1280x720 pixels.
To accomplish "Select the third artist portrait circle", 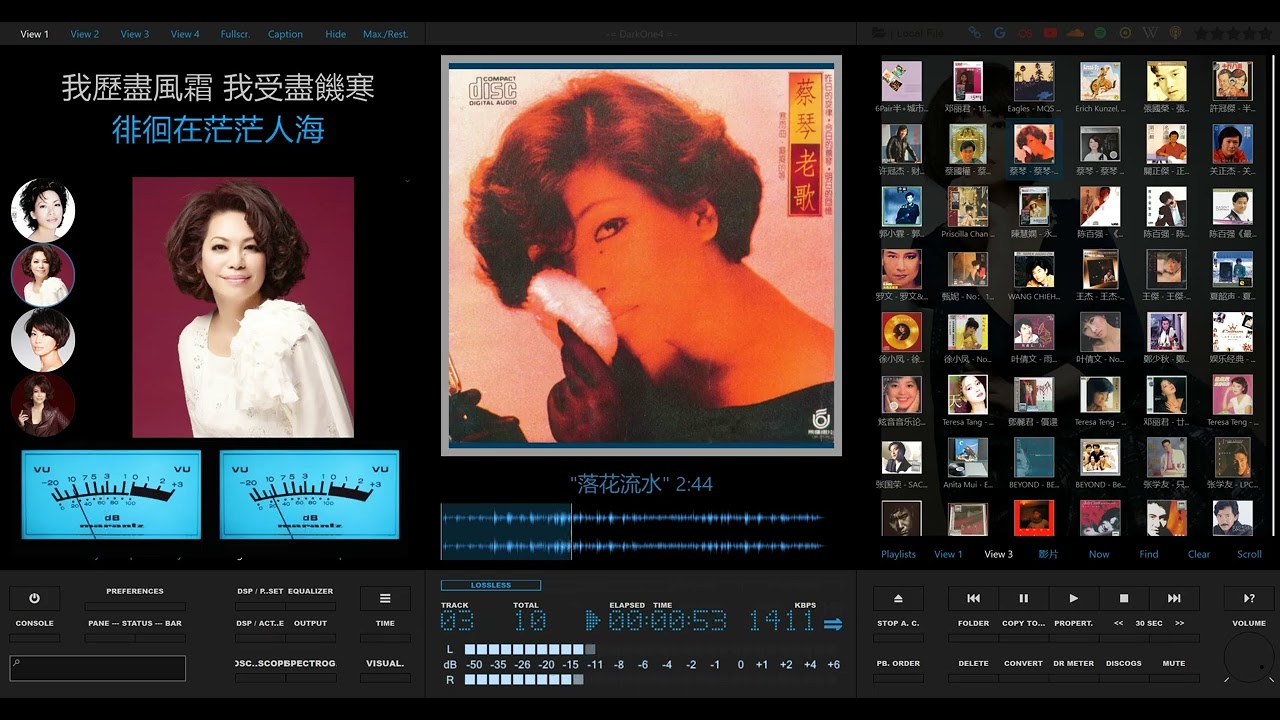I will click(43, 340).
